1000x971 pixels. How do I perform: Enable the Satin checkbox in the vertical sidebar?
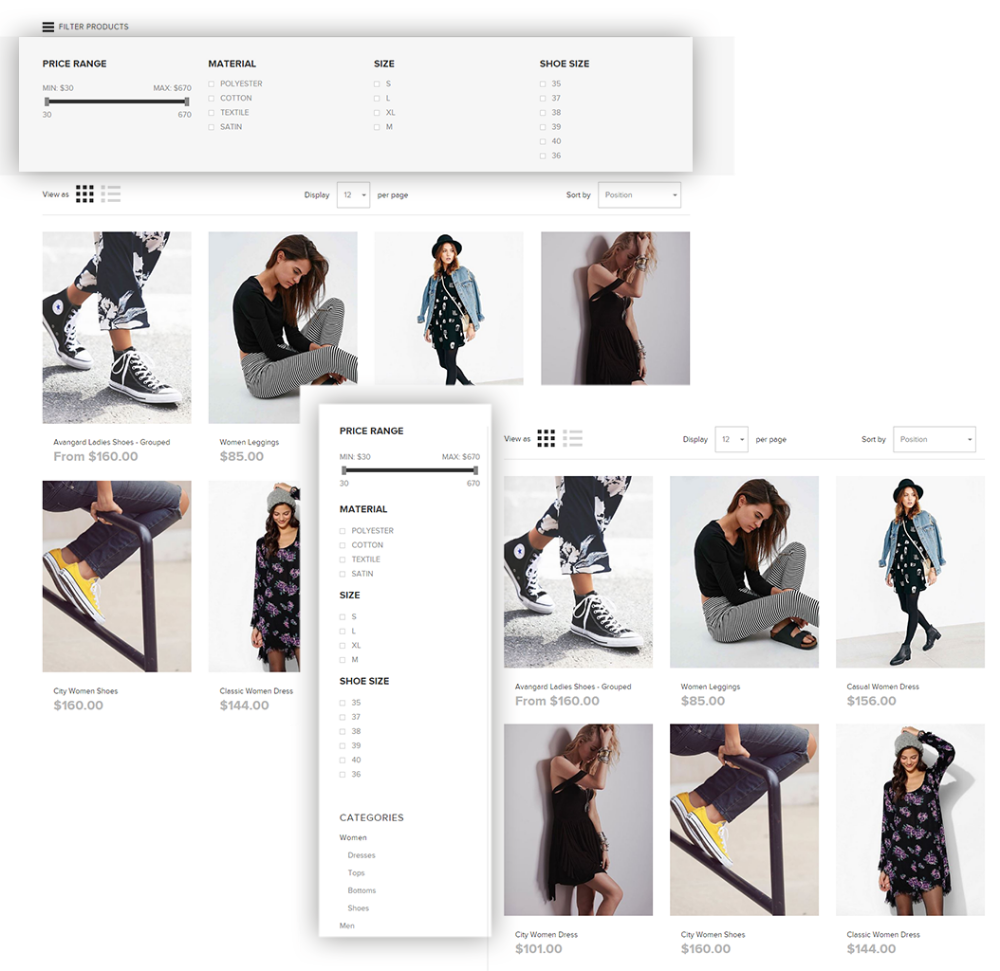click(x=343, y=574)
